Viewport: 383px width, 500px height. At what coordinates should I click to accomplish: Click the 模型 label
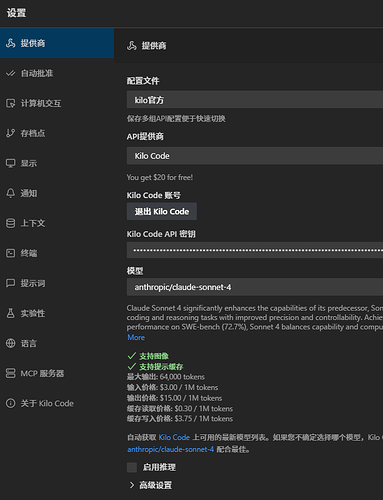click(x=135, y=271)
